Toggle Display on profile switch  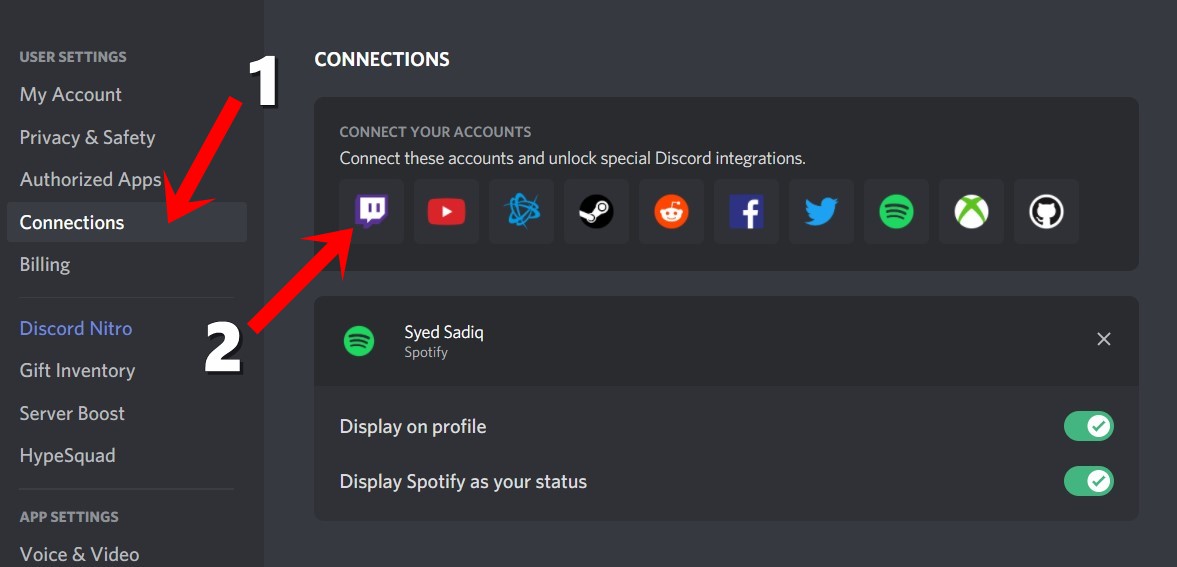(1088, 427)
